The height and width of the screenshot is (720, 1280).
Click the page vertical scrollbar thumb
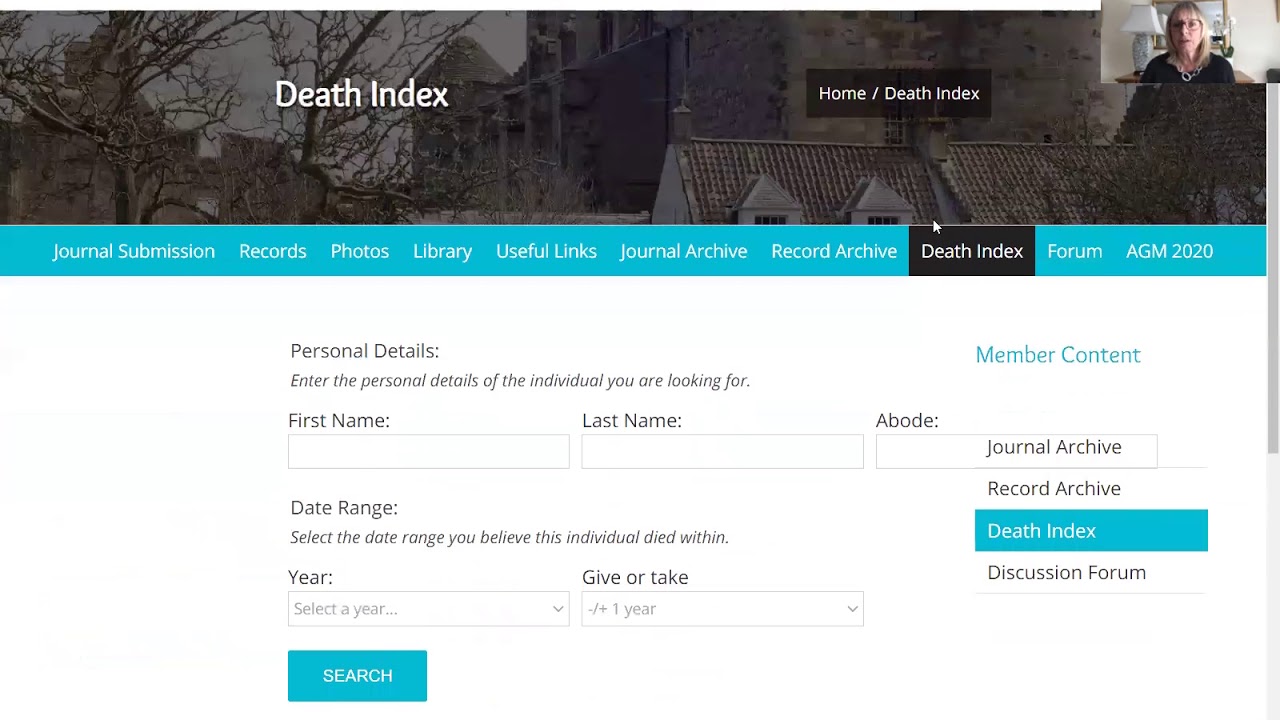(1273, 266)
